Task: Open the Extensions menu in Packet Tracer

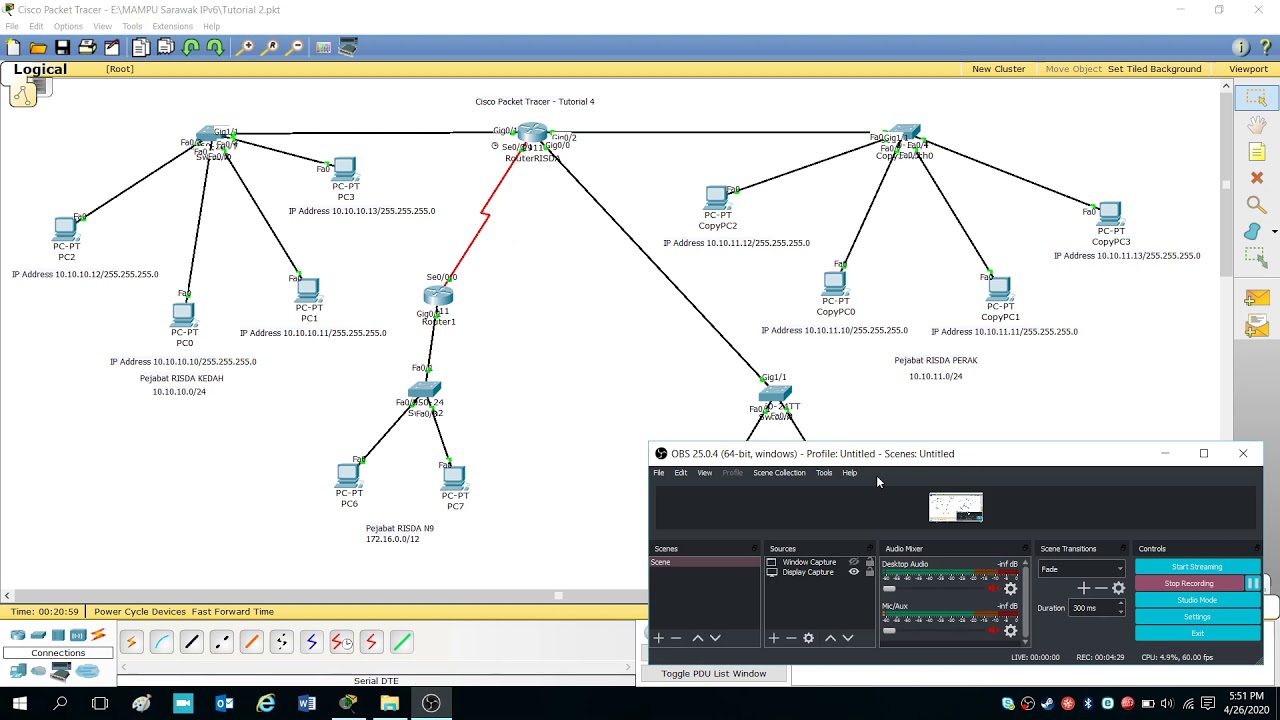Action: tap(172, 26)
